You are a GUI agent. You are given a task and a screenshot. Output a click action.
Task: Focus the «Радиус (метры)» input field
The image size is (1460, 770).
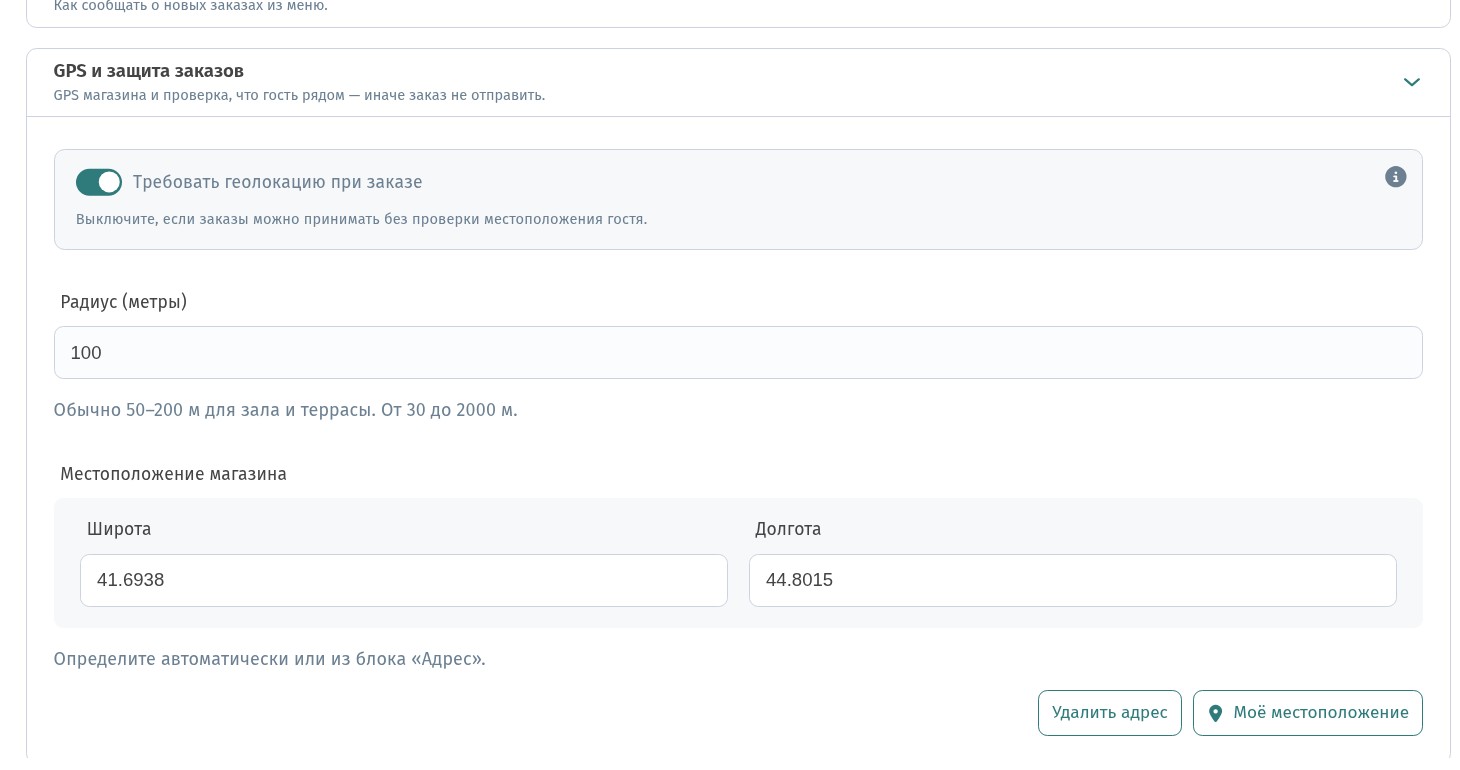click(x=738, y=353)
